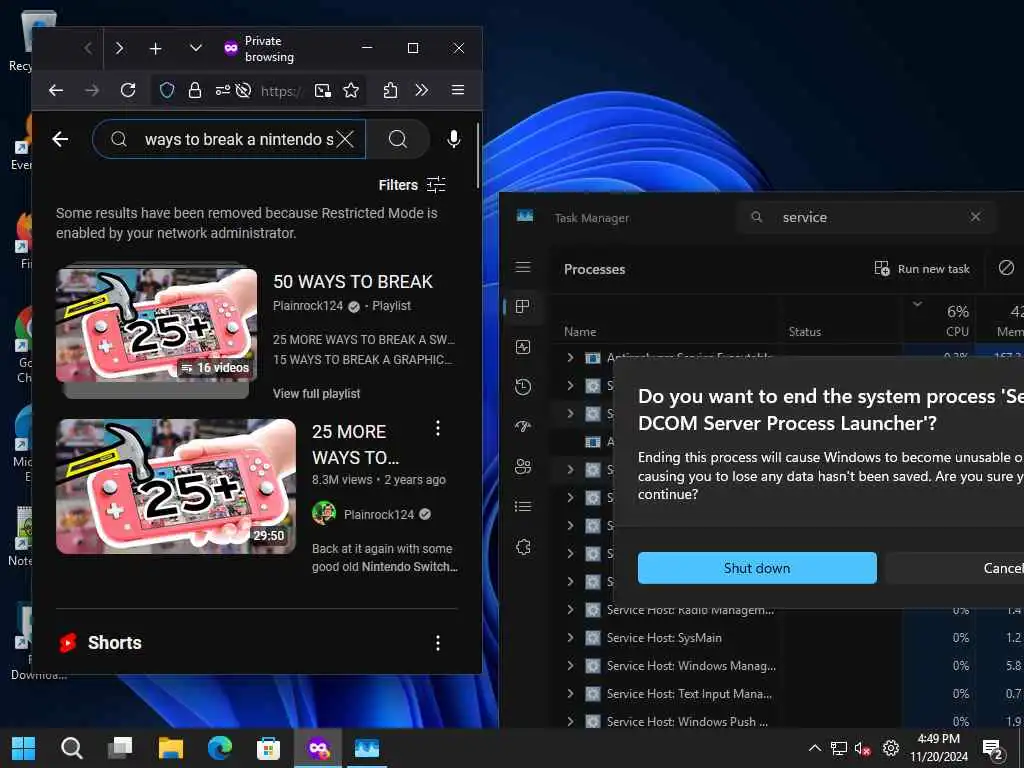Start voice search with microphone
The image size is (1024, 768).
point(454,139)
